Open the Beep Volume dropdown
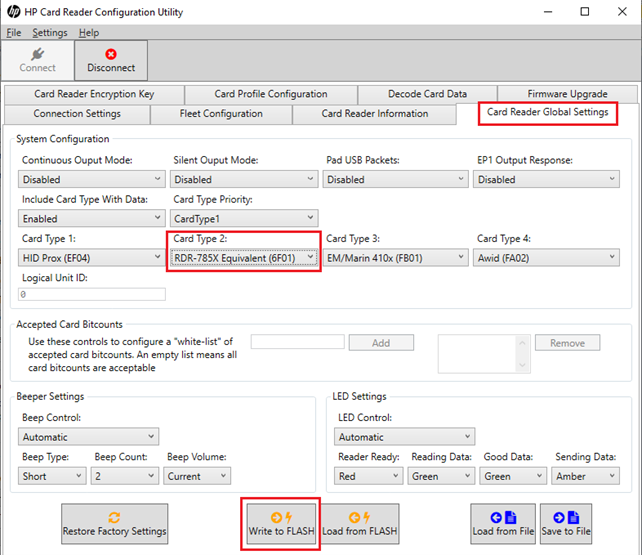 pyautogui.click(x=197, y=476)
